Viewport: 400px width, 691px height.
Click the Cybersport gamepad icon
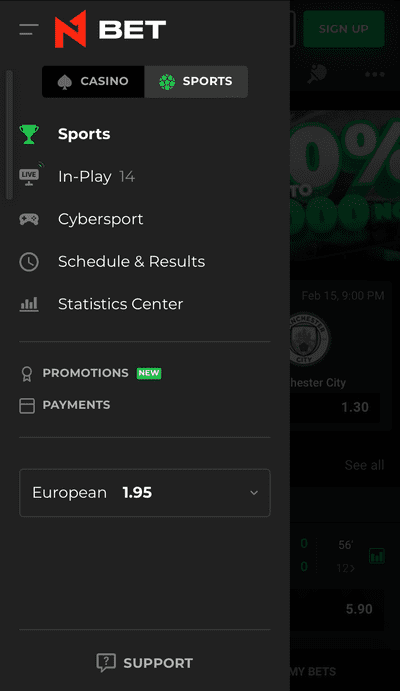tap(29, 219)
